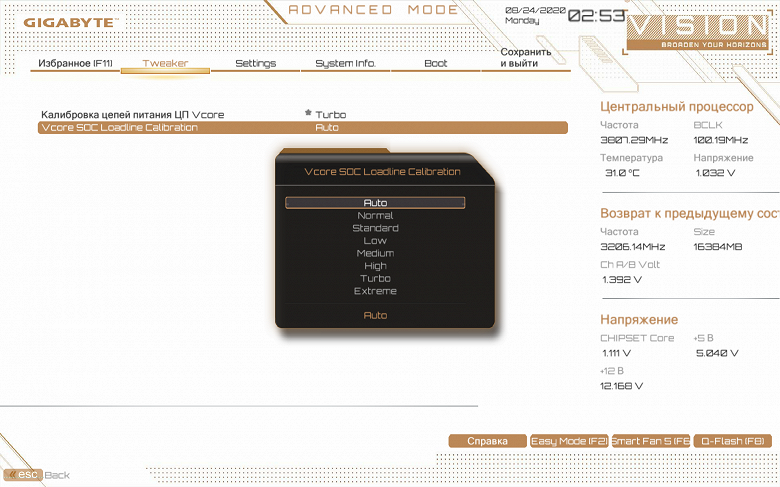Click the memory frequency 3206.14MHz
This screenshot has width=780, height=487.
[x=633, y=247]
